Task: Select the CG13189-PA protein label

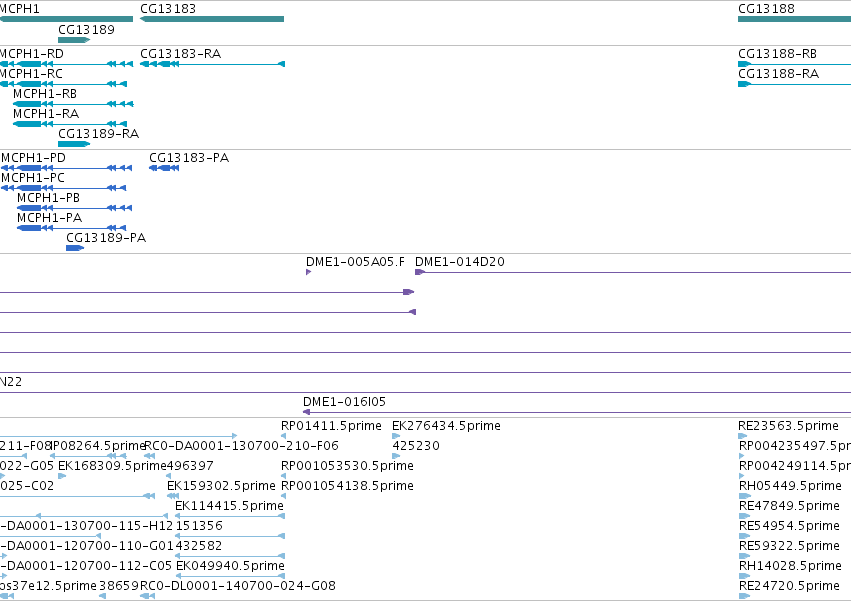Action: click(106, 238)
